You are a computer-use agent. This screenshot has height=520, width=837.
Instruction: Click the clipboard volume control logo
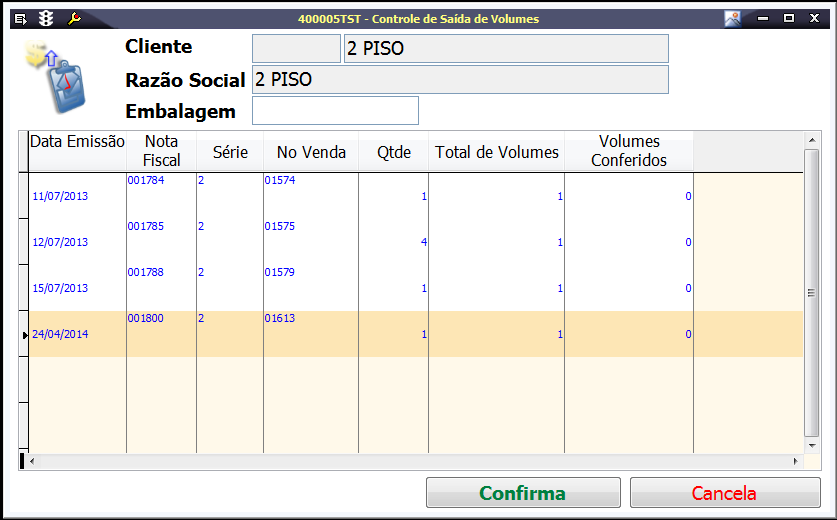click(x=57, y=77)
